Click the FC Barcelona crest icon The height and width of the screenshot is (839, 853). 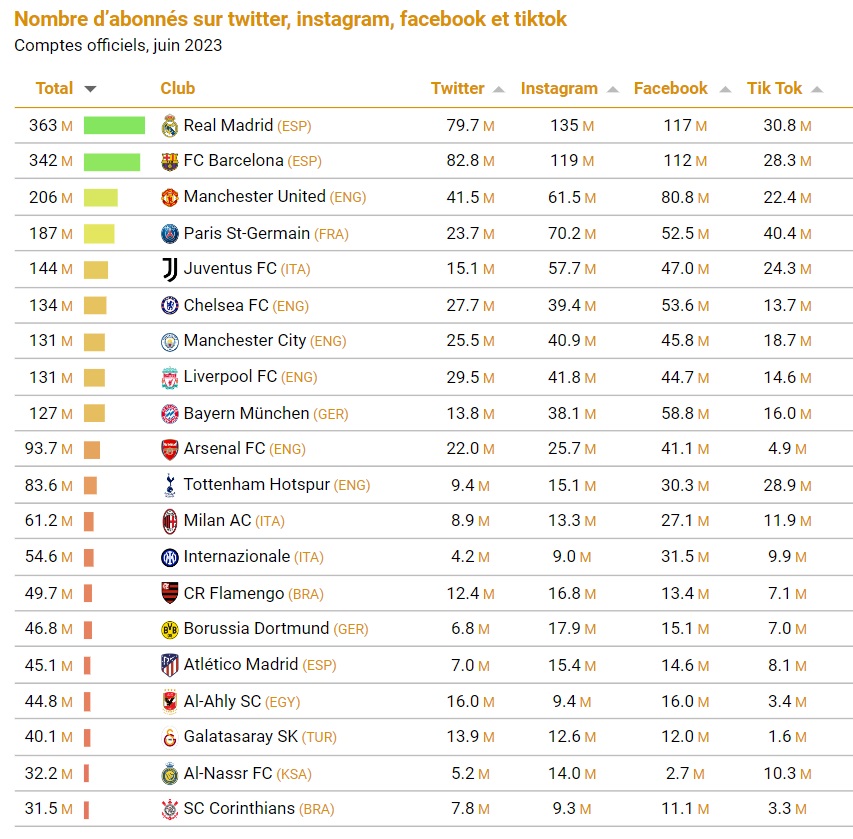pyautogui.click(x=169, y=161)
